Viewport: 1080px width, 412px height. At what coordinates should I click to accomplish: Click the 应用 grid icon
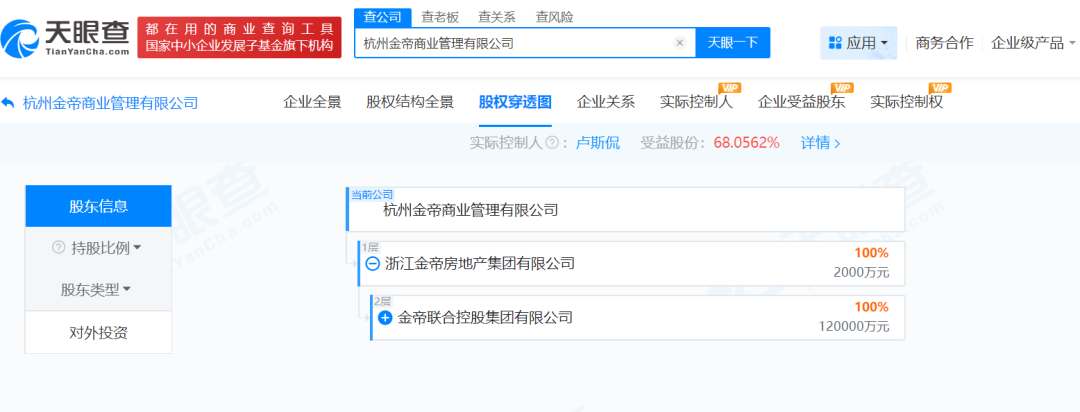pyautogui.click(x=834, y=43)
